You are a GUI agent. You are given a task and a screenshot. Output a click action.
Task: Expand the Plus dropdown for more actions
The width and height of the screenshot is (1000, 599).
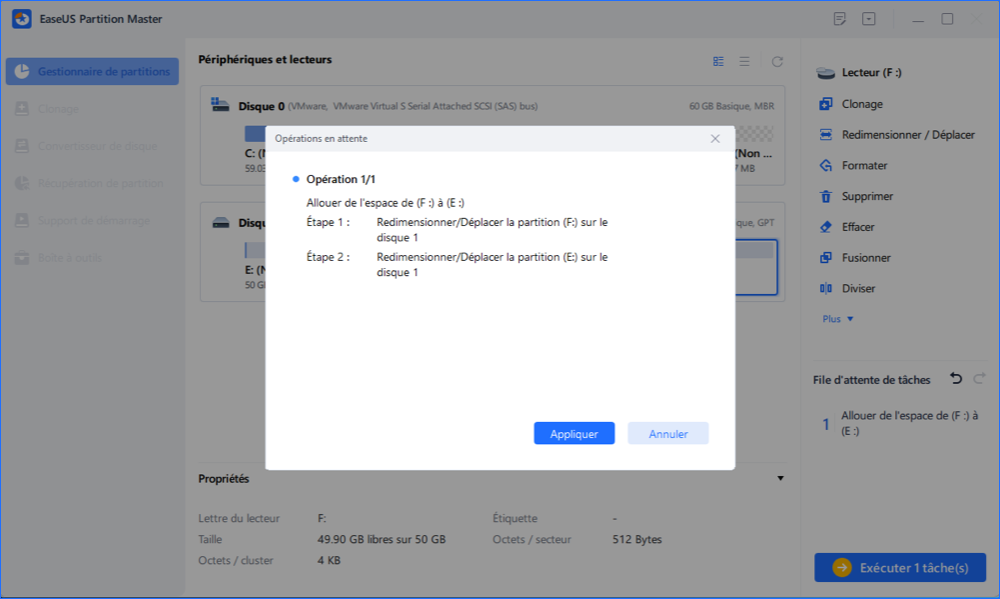(x=838, y=319)
